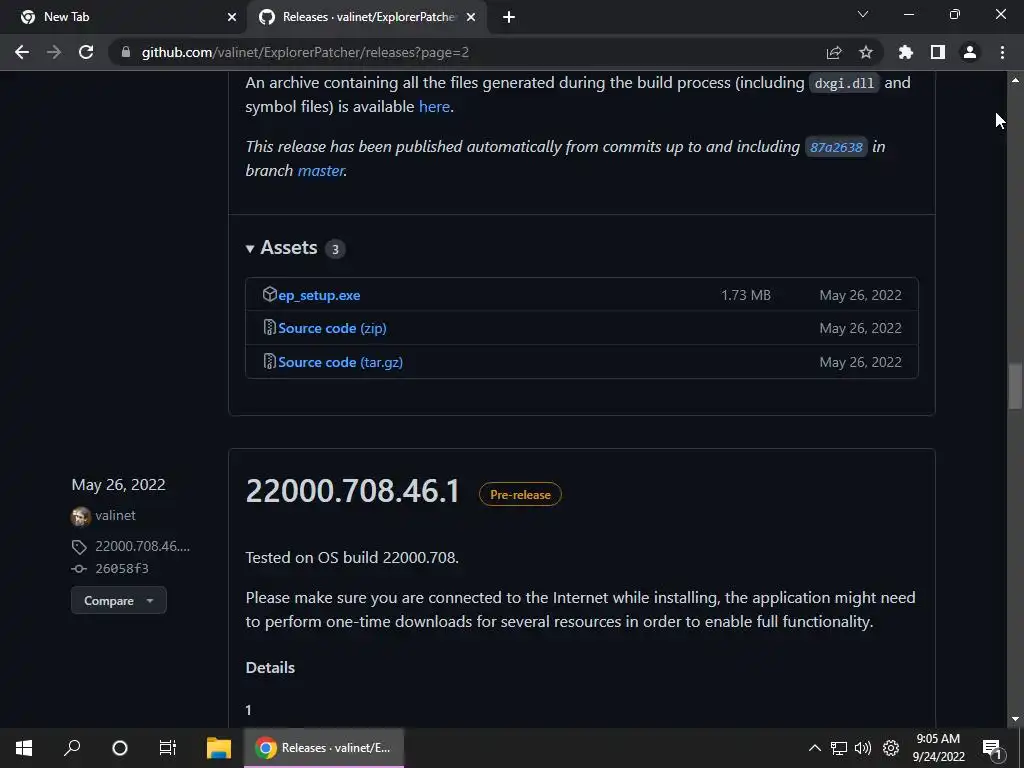Click the vertical scrollbar thumb

click(1015, 386)
